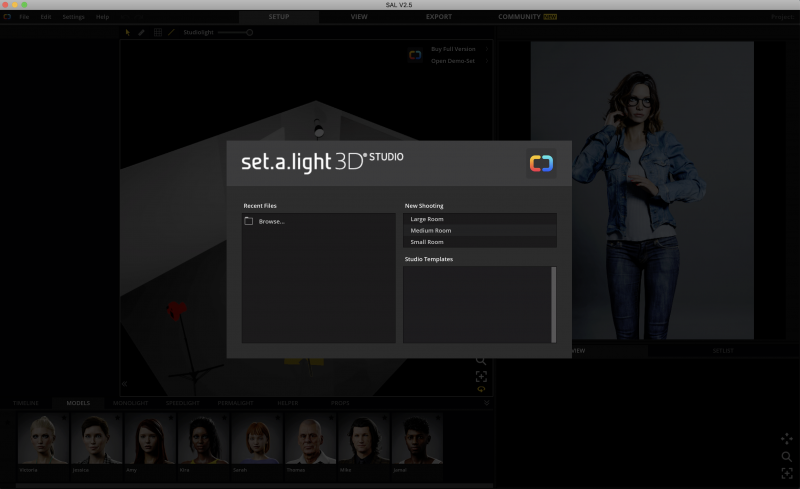Select the arrow pointer tool
The width and height of the screenshot is (800, 489).
[128, 32]
